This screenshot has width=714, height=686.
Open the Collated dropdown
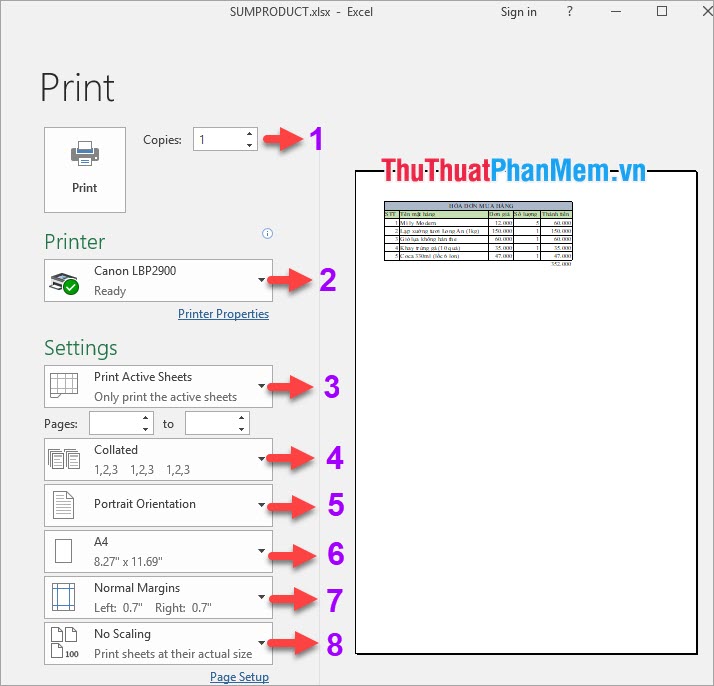click(x=158, y=459)
